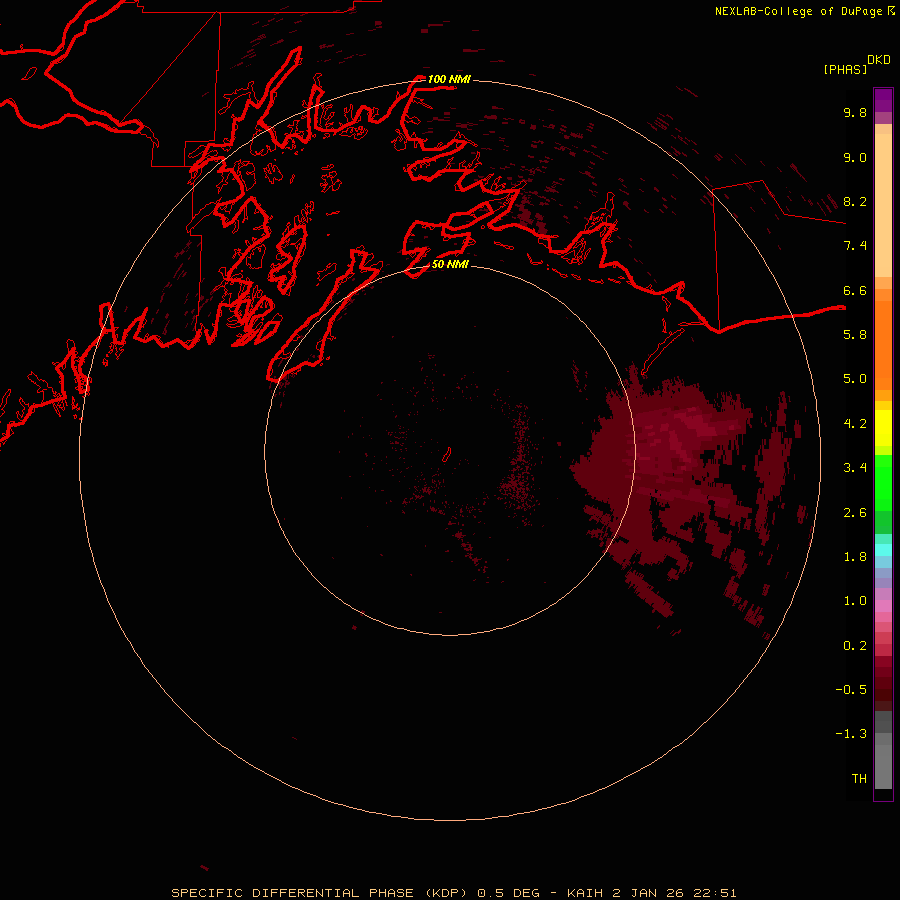Screen dimensions: 900x900
Task: Click the 5.0 scale value
Action: (855, 379)
